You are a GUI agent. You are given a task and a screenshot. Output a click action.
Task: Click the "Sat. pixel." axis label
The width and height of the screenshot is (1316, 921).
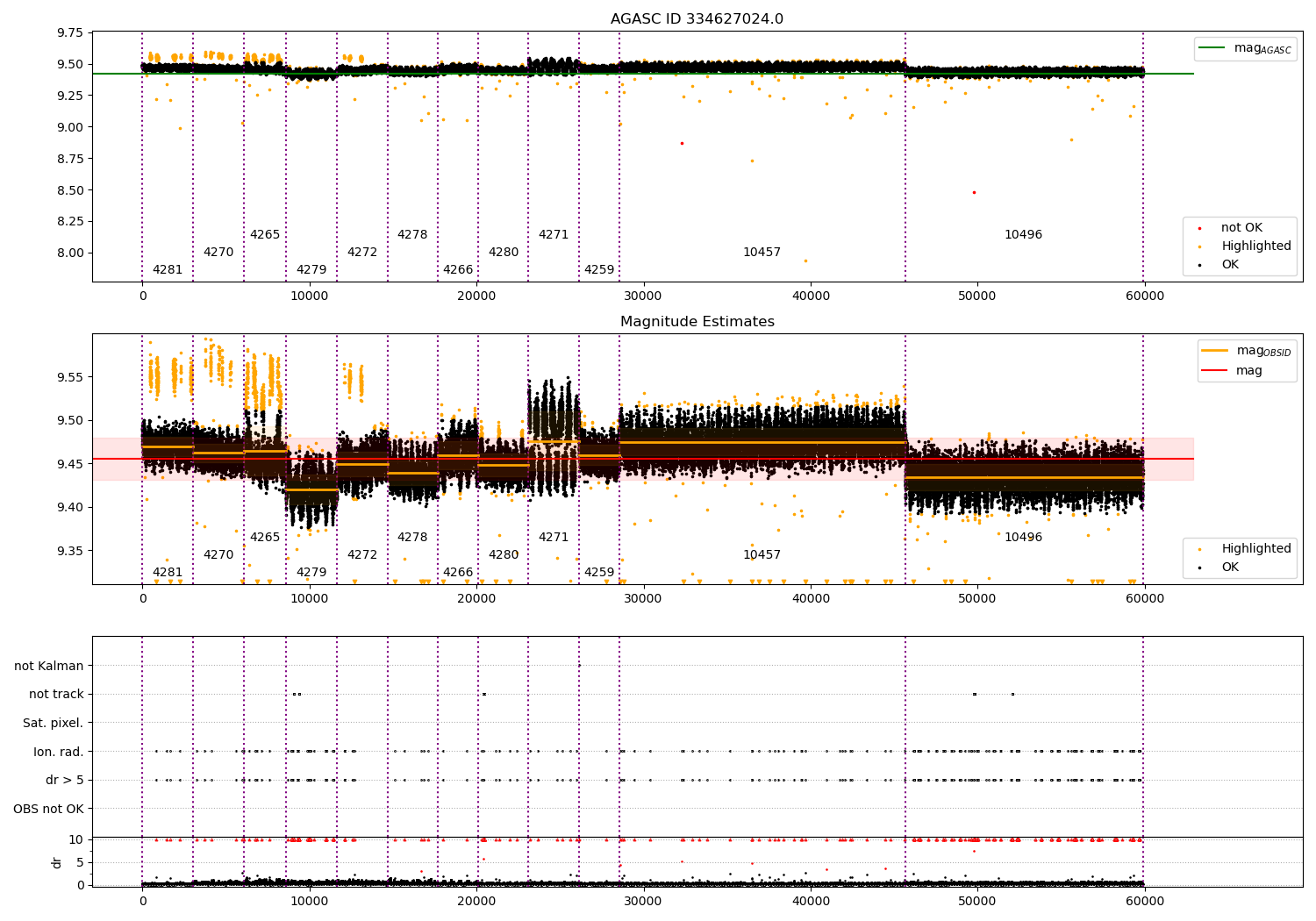(54, 724)
